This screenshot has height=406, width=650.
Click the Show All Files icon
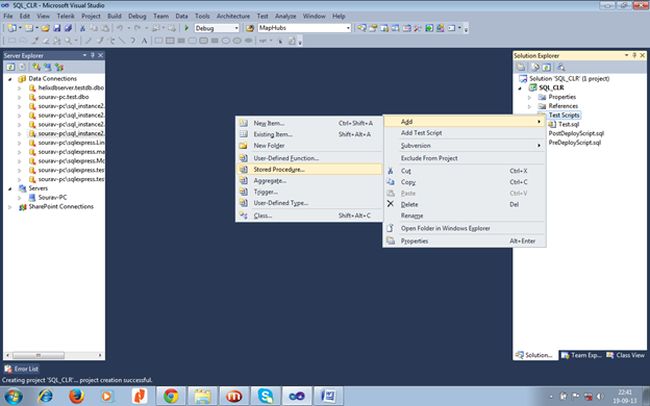coord(535,67)
